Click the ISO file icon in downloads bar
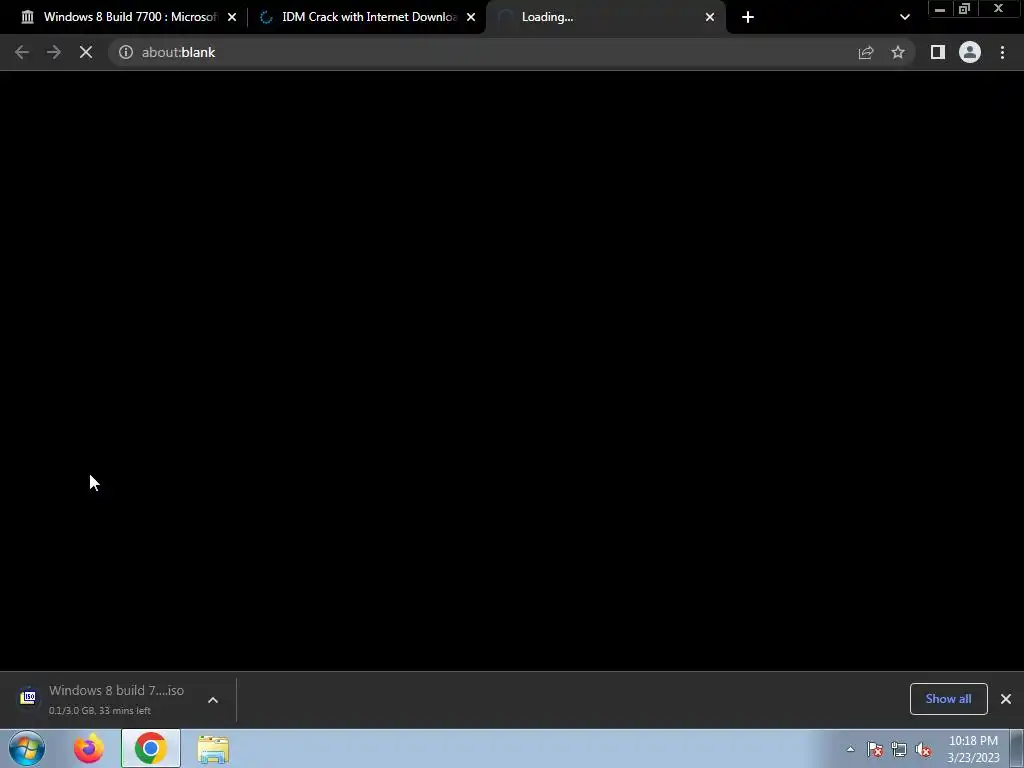 click(28, 697)
